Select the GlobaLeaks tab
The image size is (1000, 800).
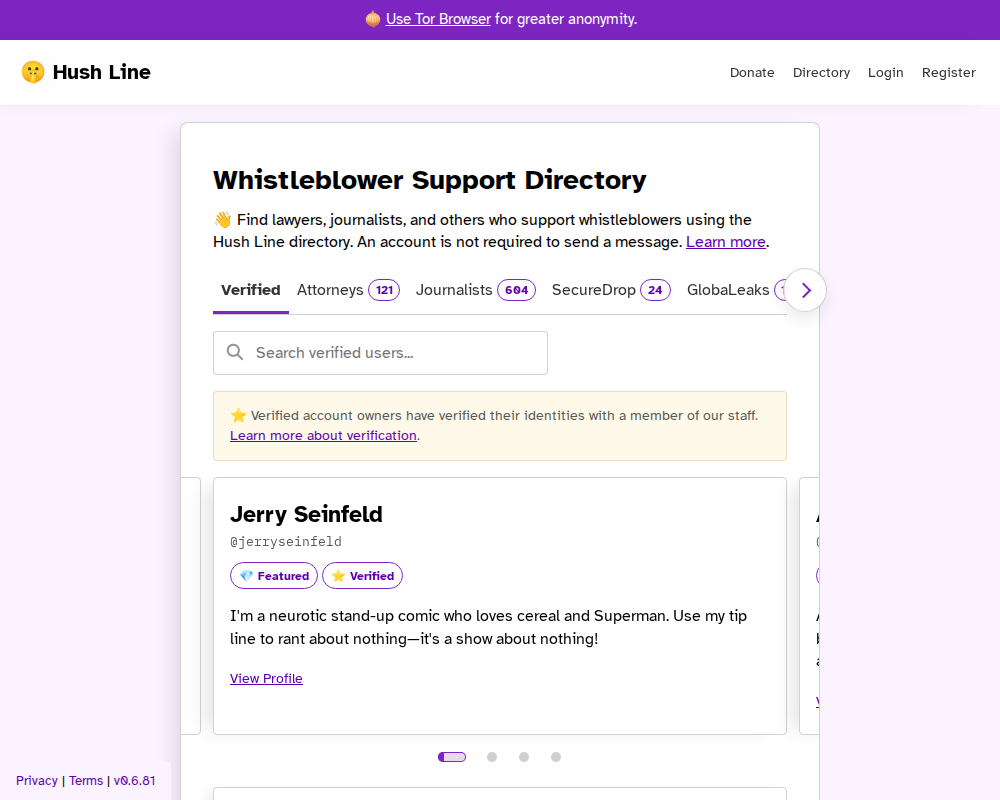click(728, 290)
